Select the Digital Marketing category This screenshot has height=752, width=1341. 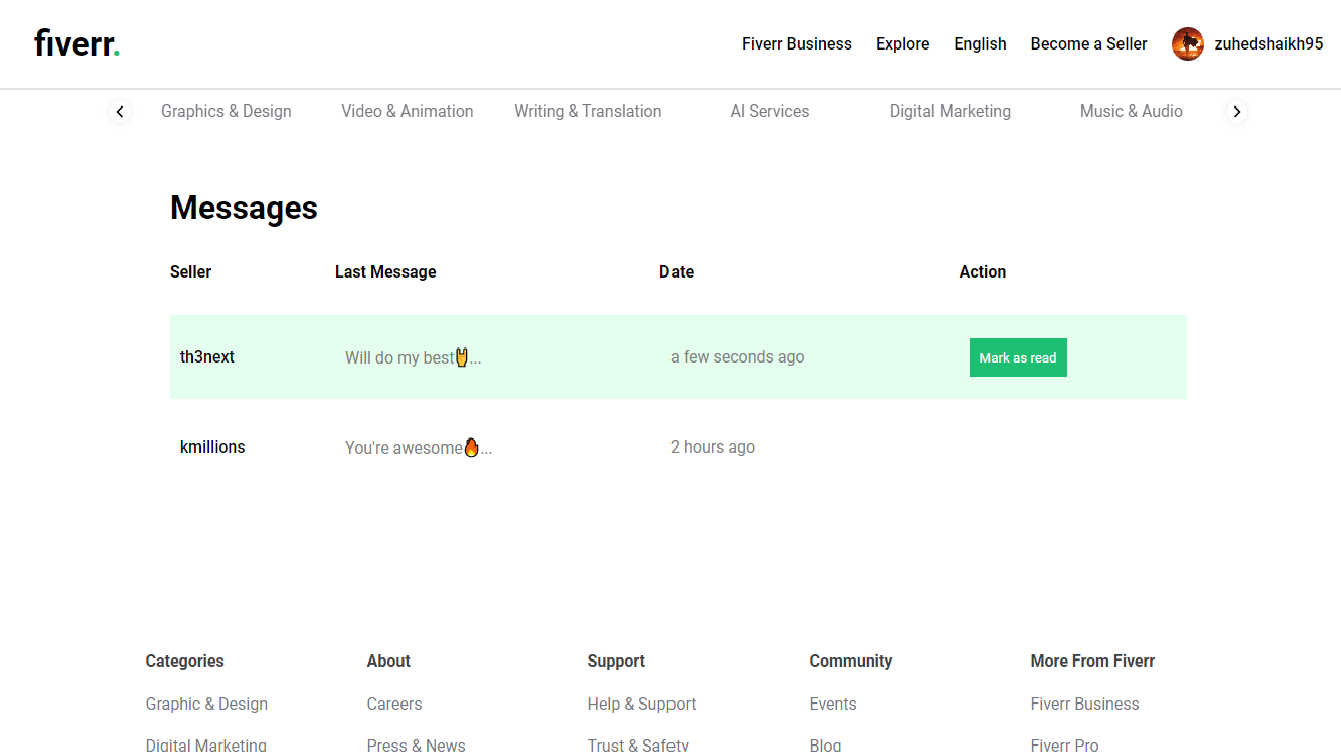coord(950,111)
